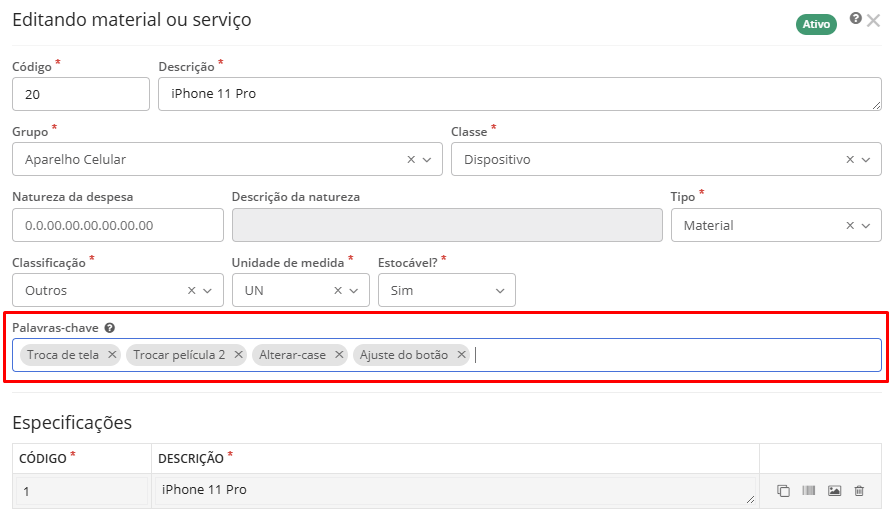
Task: Clear the Classificação selection Outros
Action: [x=192, y=291]
